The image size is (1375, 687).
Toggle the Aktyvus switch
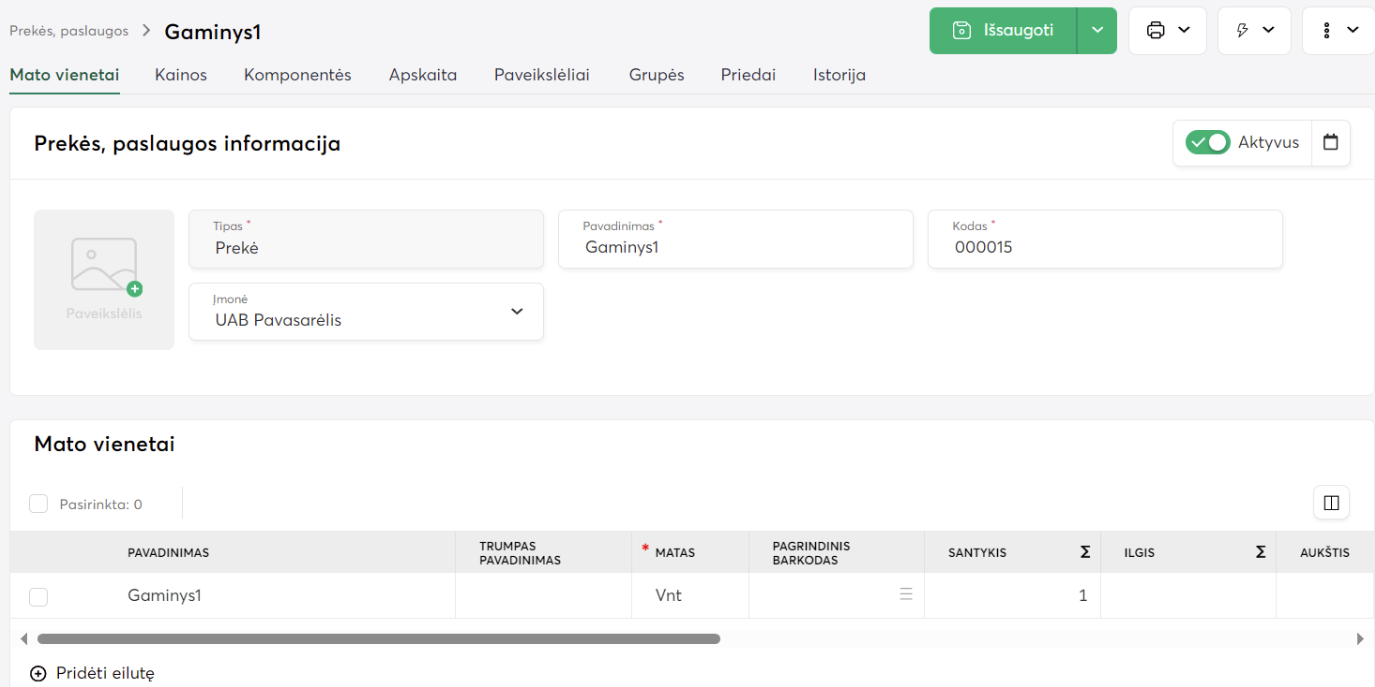point(1207,142)
